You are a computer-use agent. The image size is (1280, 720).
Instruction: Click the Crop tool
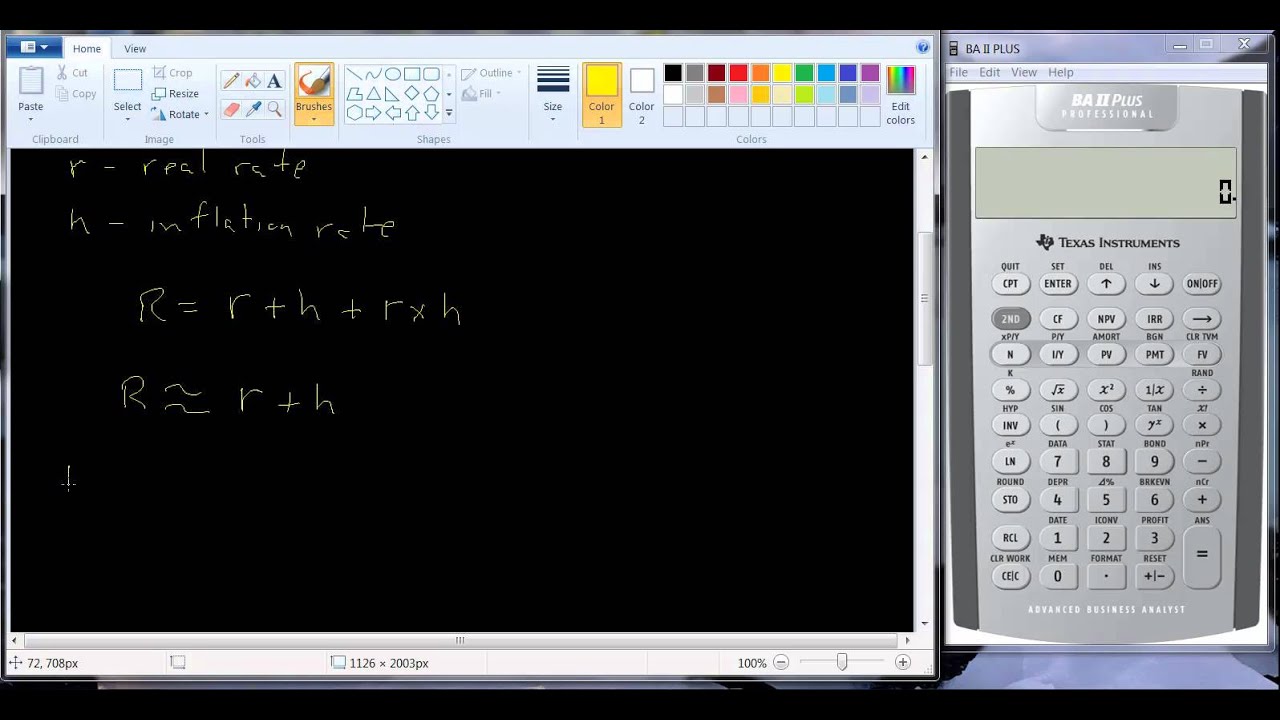pyautogui.click(x=172, y=73)
